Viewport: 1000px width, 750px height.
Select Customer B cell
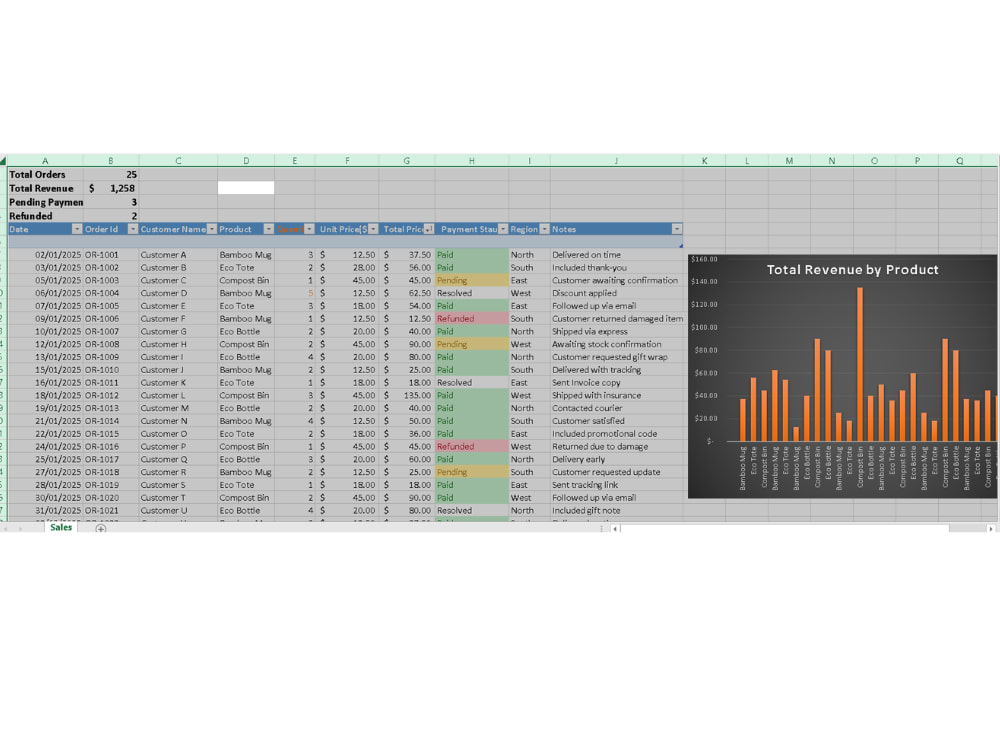tap(178, 267)
